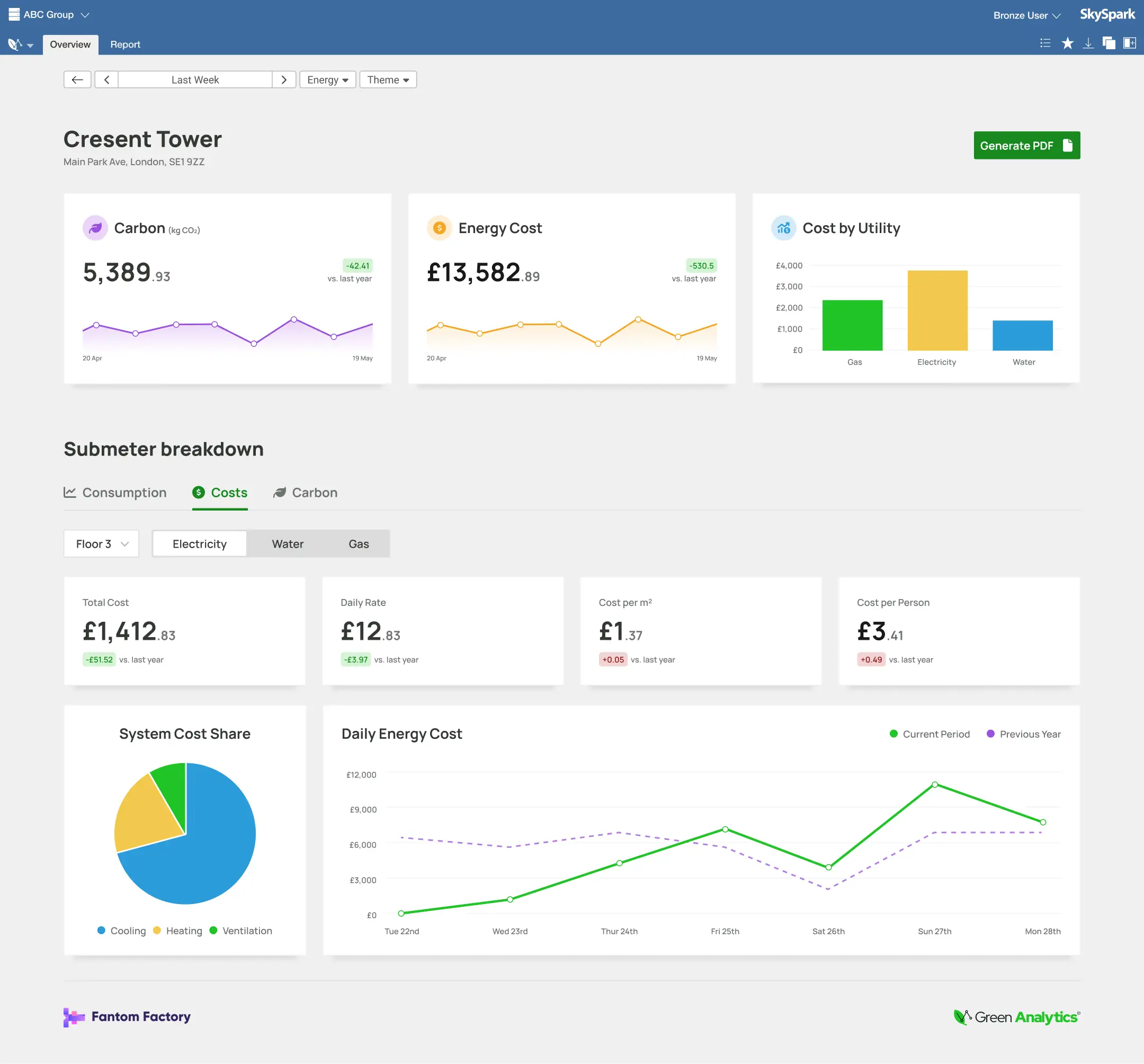Click the Green Analytics leaf app icon
This screenshot has height=1064, width=1144.
pos(14,44)
